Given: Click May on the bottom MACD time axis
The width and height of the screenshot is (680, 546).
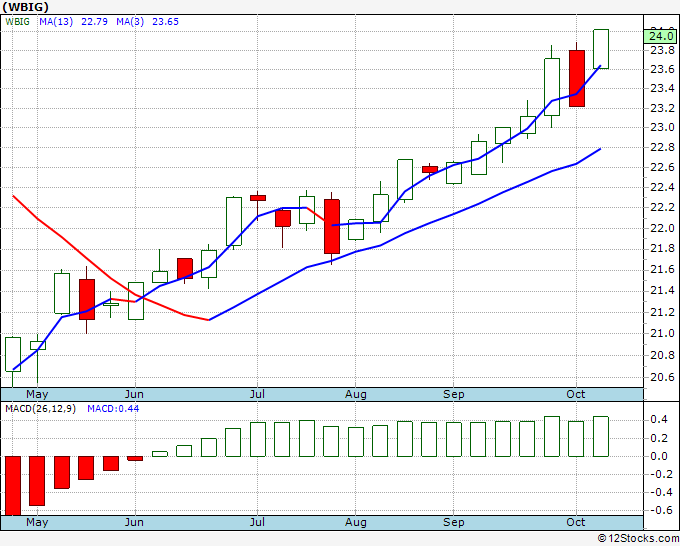Looking at the screenshot, I should click(37, 522).
